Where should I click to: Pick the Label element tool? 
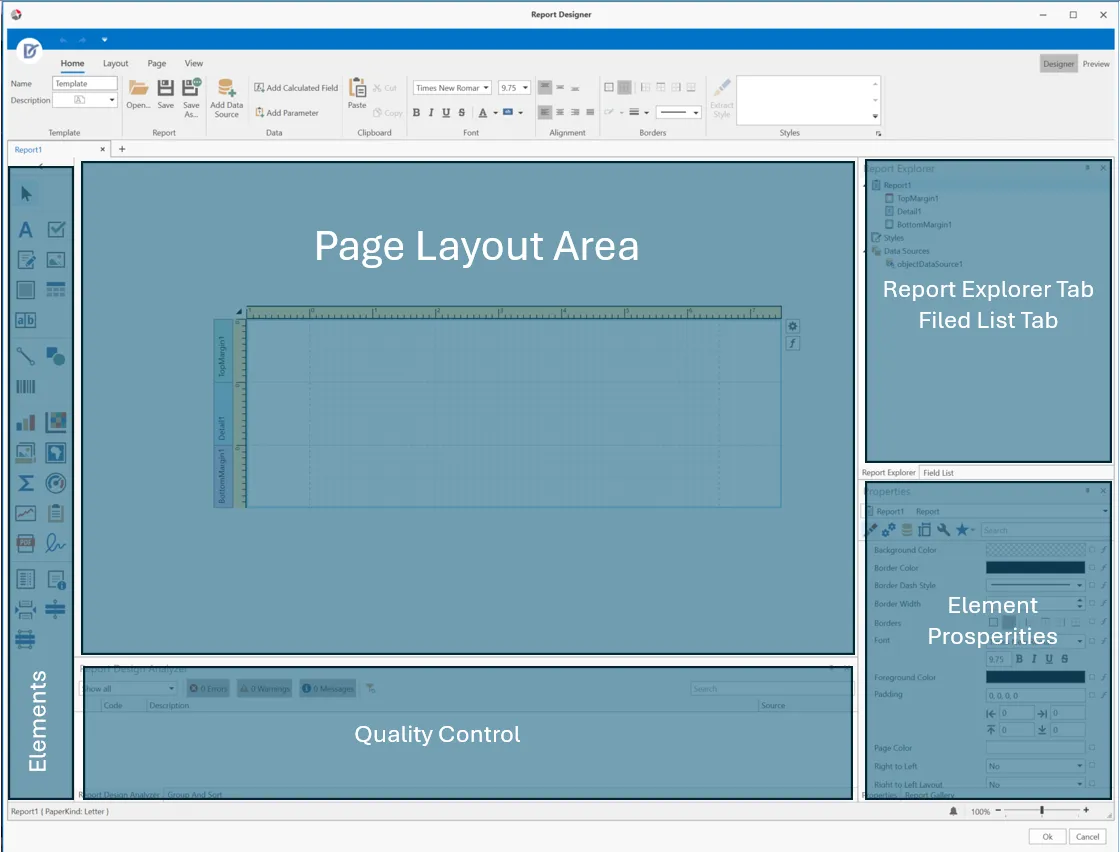pos(26,229)
